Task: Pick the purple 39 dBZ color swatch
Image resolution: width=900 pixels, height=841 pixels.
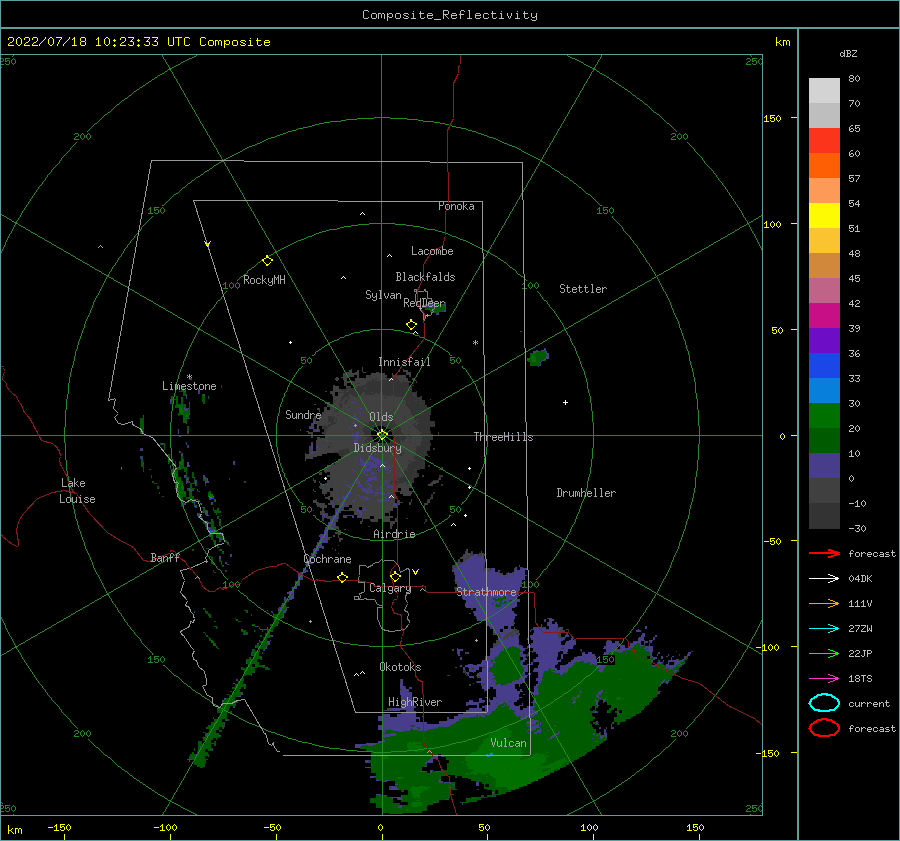Action: (824, 340)
